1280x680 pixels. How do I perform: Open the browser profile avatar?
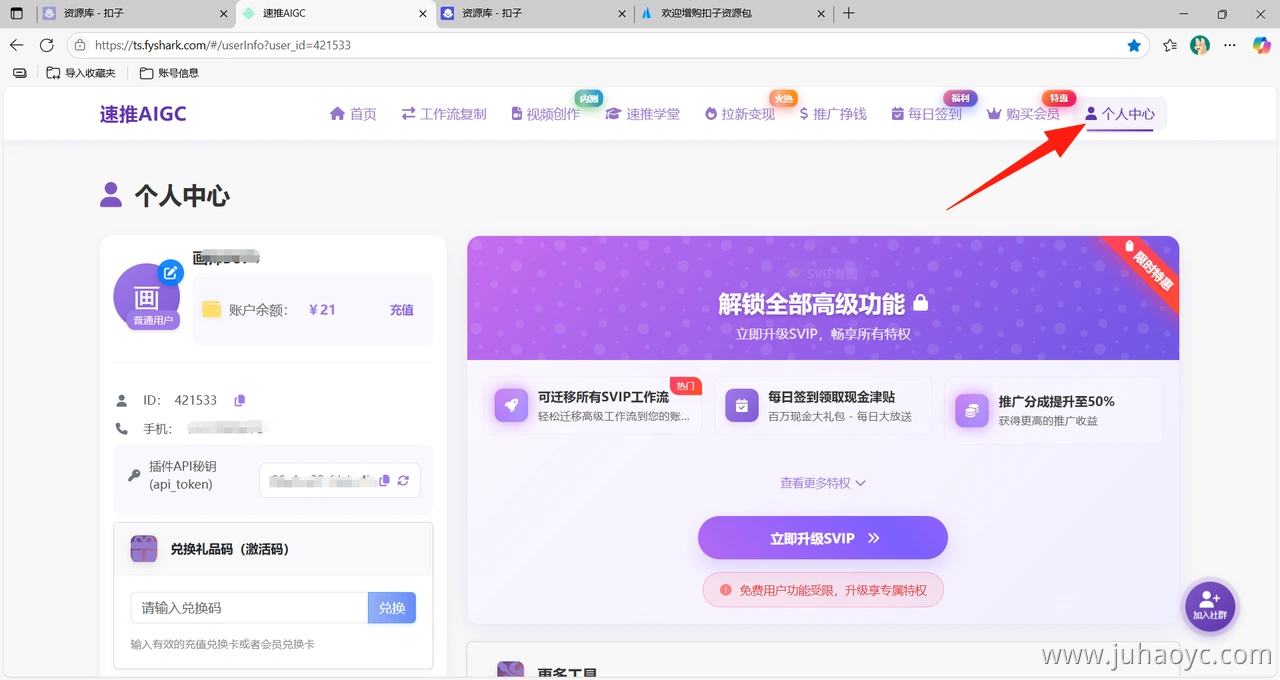coord(1200,45)
